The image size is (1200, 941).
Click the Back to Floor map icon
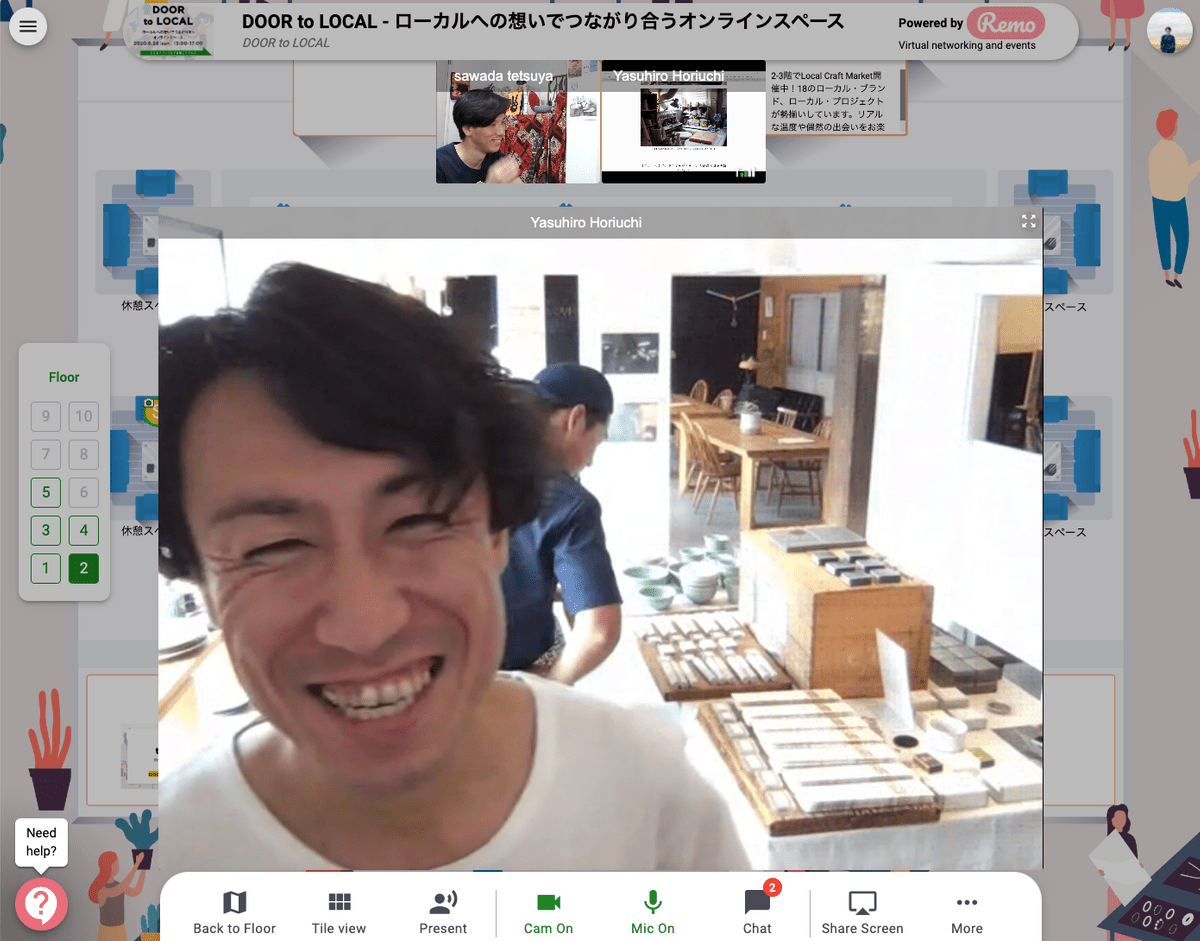tap(235, 903)
